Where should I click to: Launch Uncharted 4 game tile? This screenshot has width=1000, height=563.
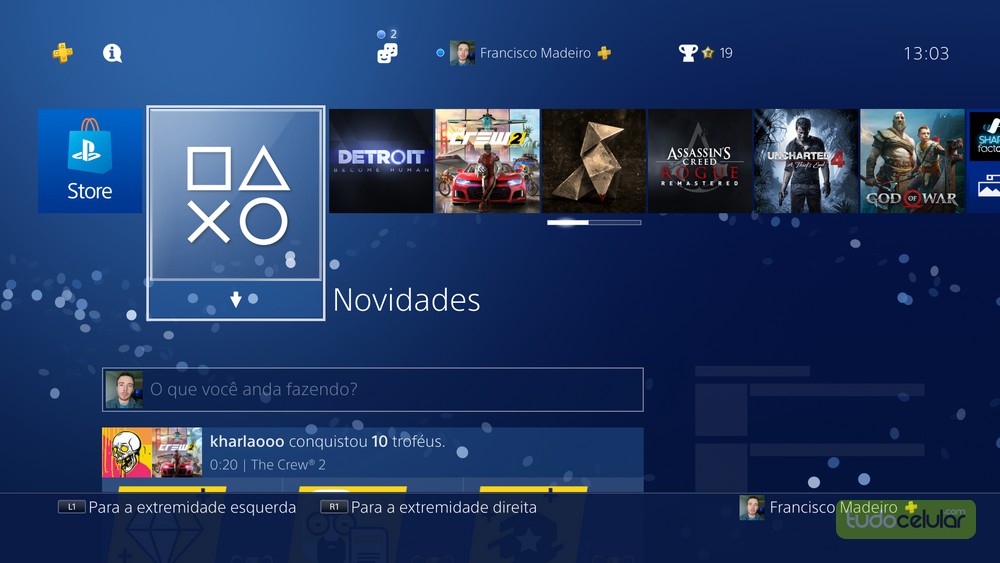click(x=806, y=161)
